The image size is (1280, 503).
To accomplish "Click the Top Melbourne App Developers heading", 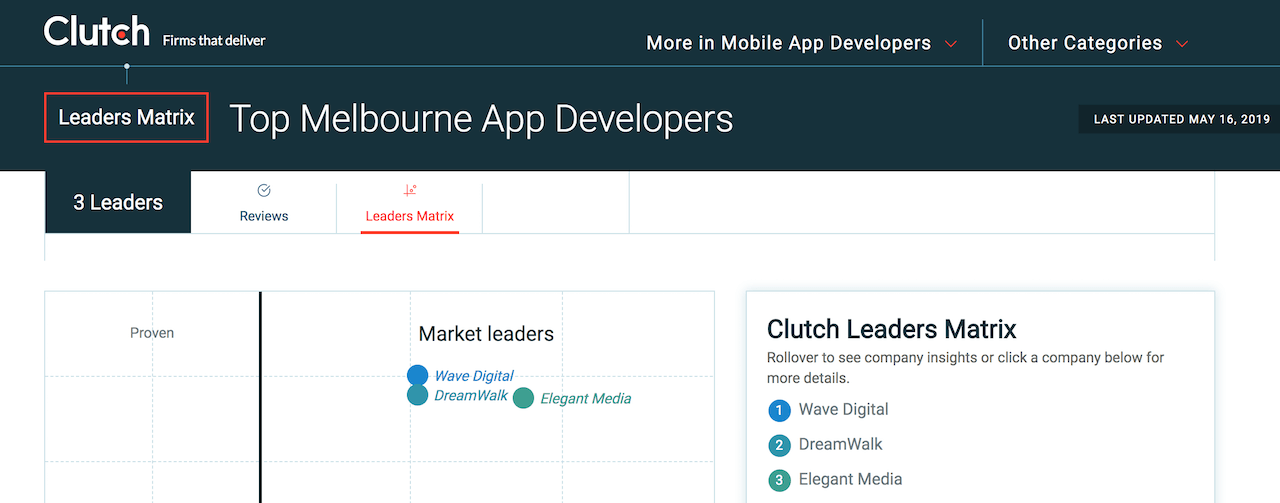I will pyautogui.click(x=482, y=119).
